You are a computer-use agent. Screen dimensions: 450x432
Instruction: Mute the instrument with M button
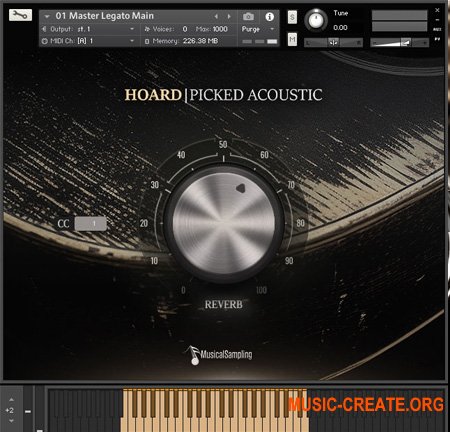click(x=292, y=40)
